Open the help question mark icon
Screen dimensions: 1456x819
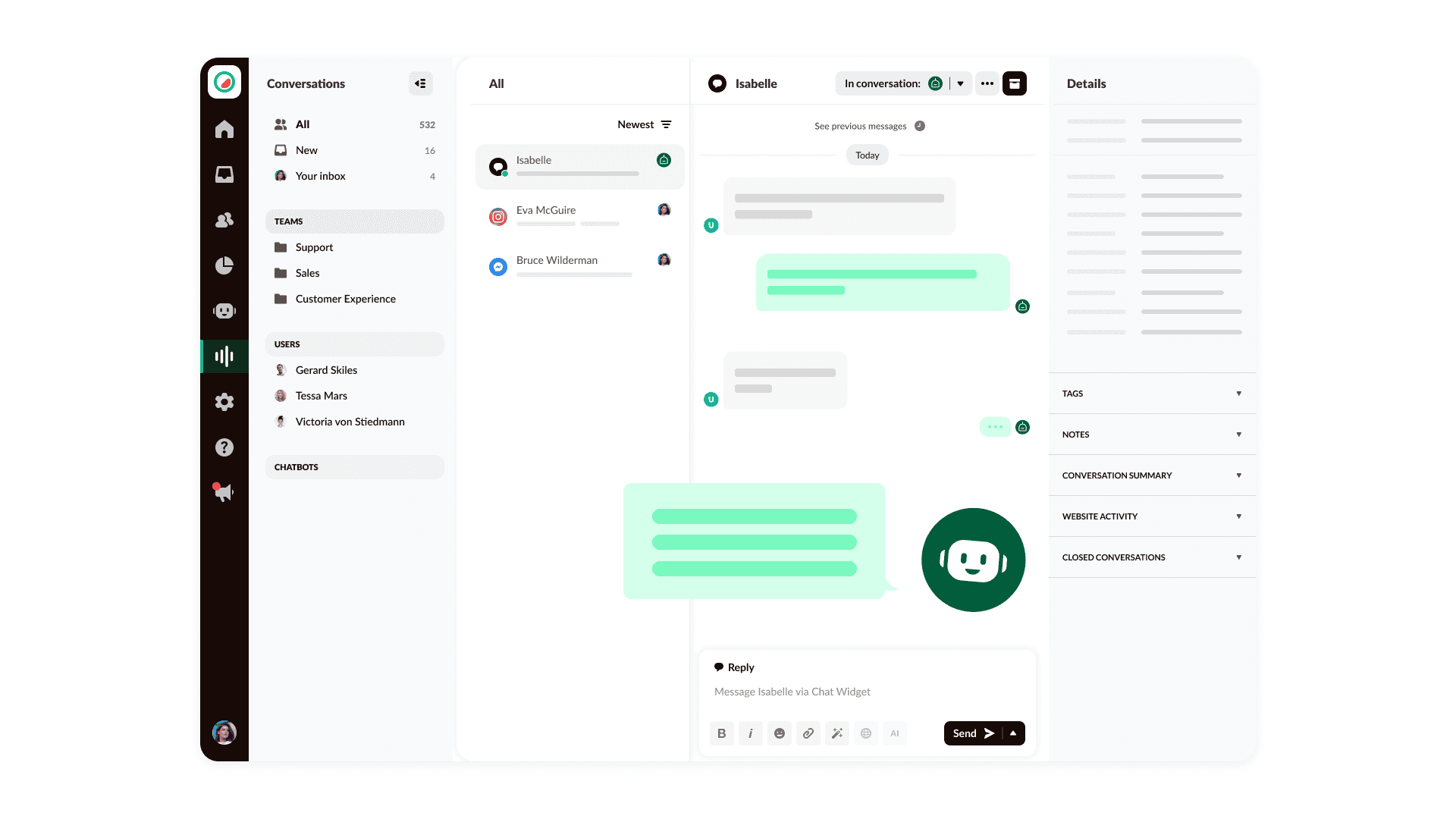coord(224,447)
